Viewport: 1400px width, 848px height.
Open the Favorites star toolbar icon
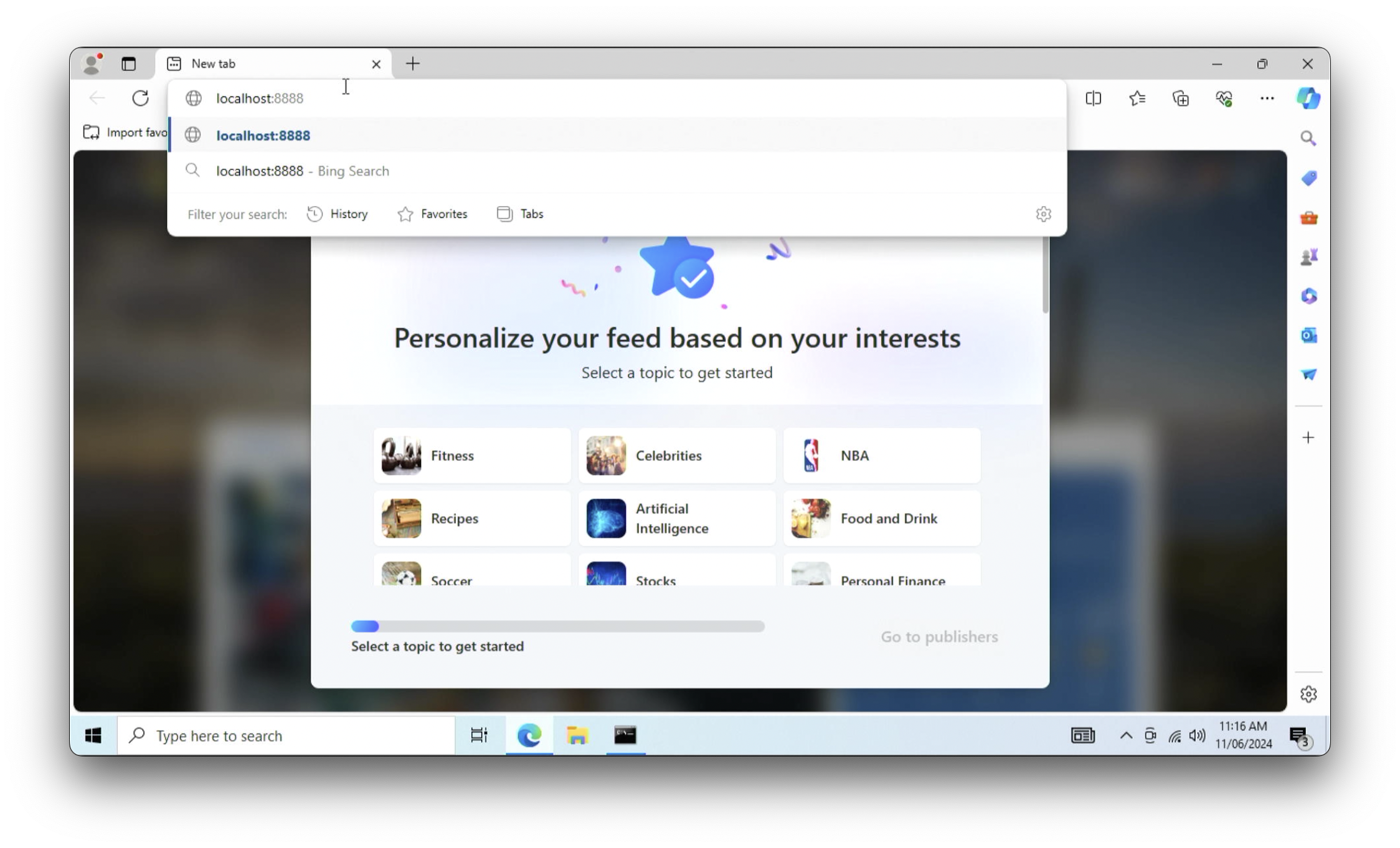point(1137,98)
